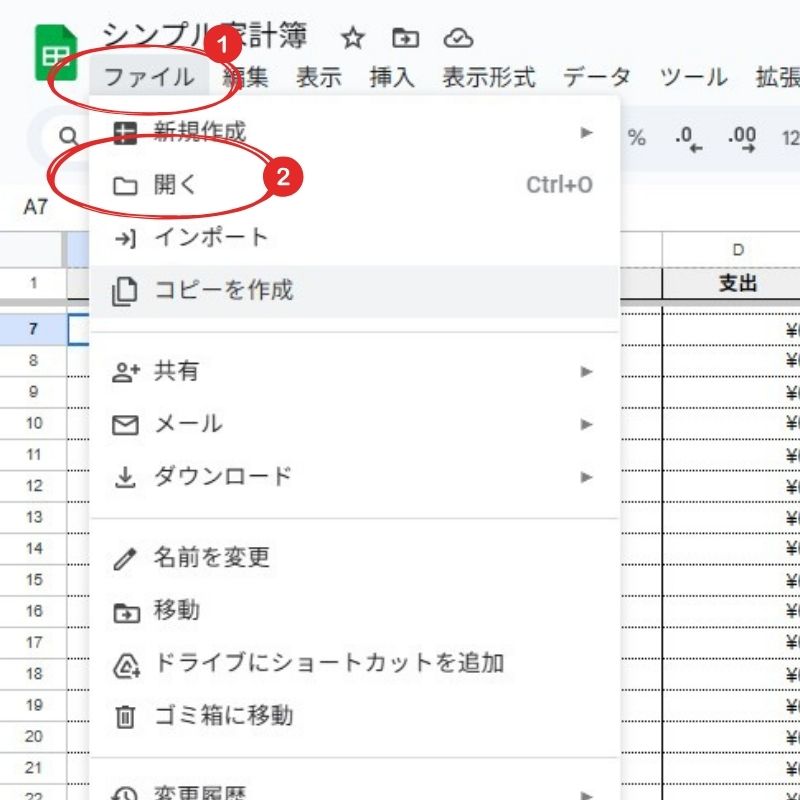Open the 編集 menu
Screen dimensions: 800x800
(246, 78)
